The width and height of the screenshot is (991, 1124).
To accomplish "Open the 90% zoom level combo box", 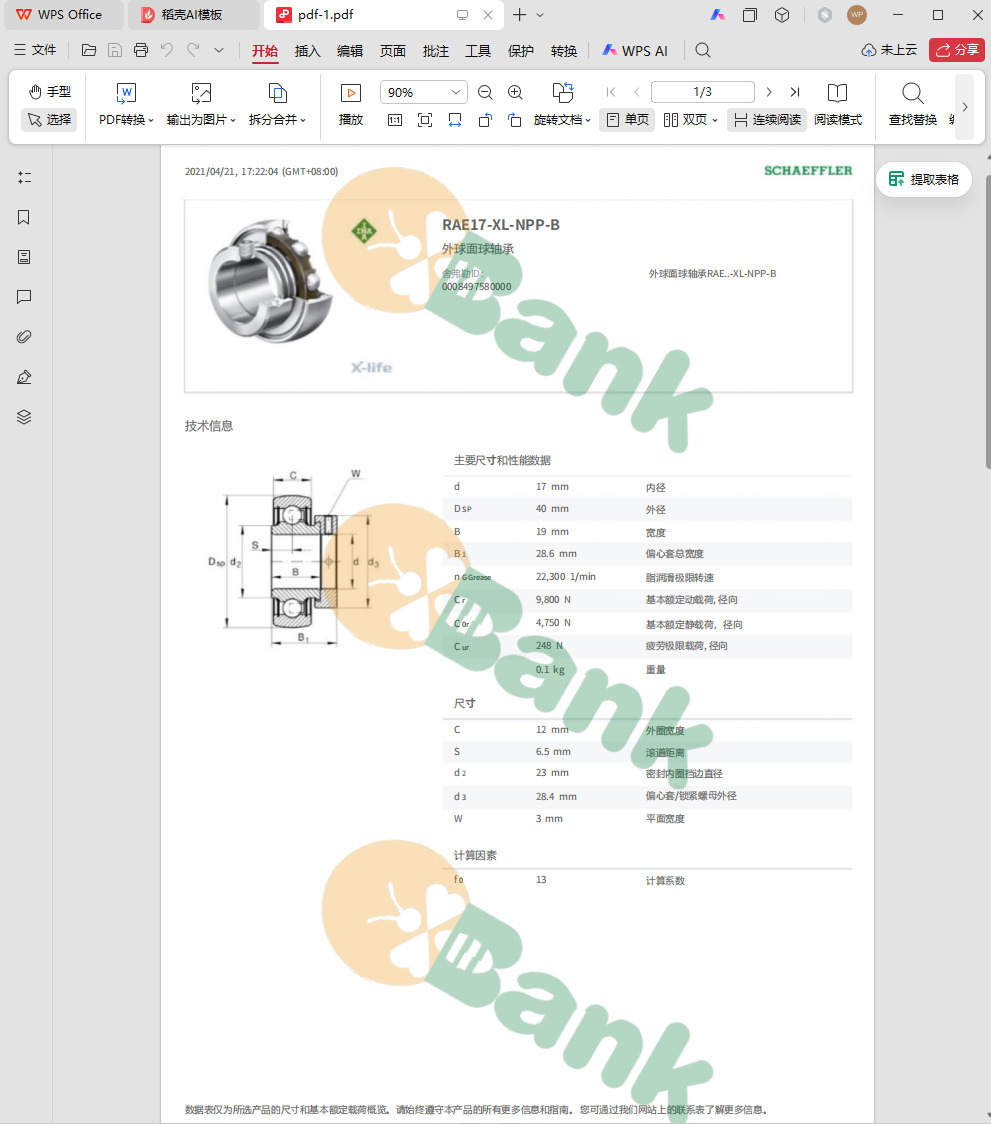I will (424, 92).
